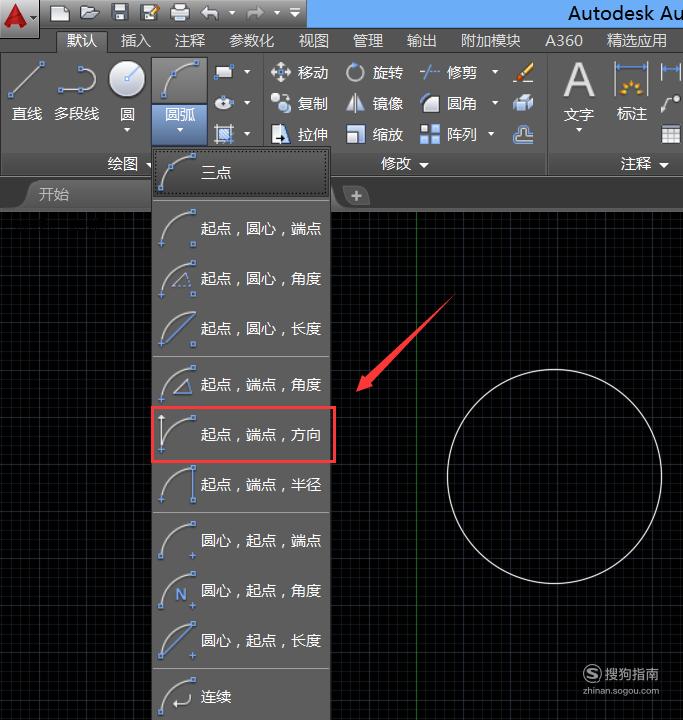
Task: Click the Hatch tool icon
Action: [224, 134]
